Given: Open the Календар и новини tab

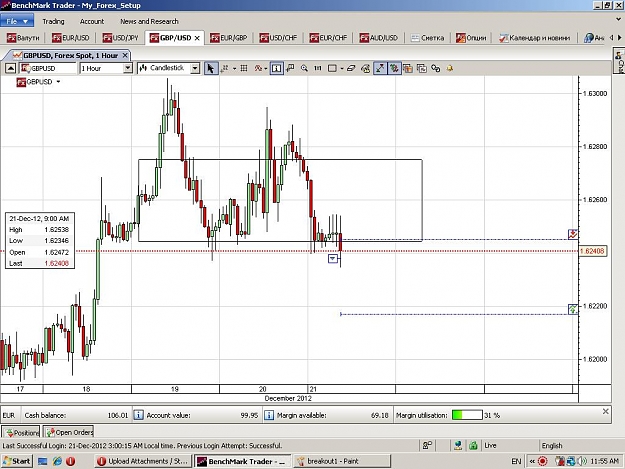Looking at the screenshot, I should [535, 38].
